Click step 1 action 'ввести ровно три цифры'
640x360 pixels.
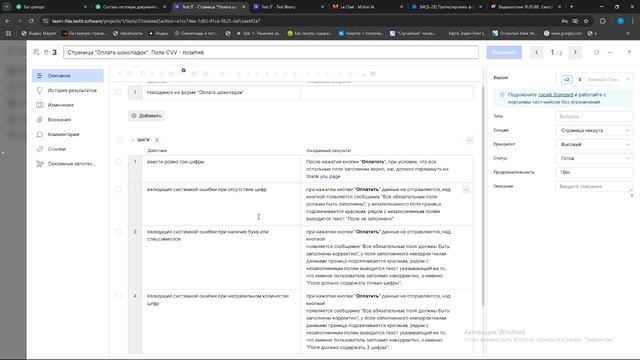(176, 162)
